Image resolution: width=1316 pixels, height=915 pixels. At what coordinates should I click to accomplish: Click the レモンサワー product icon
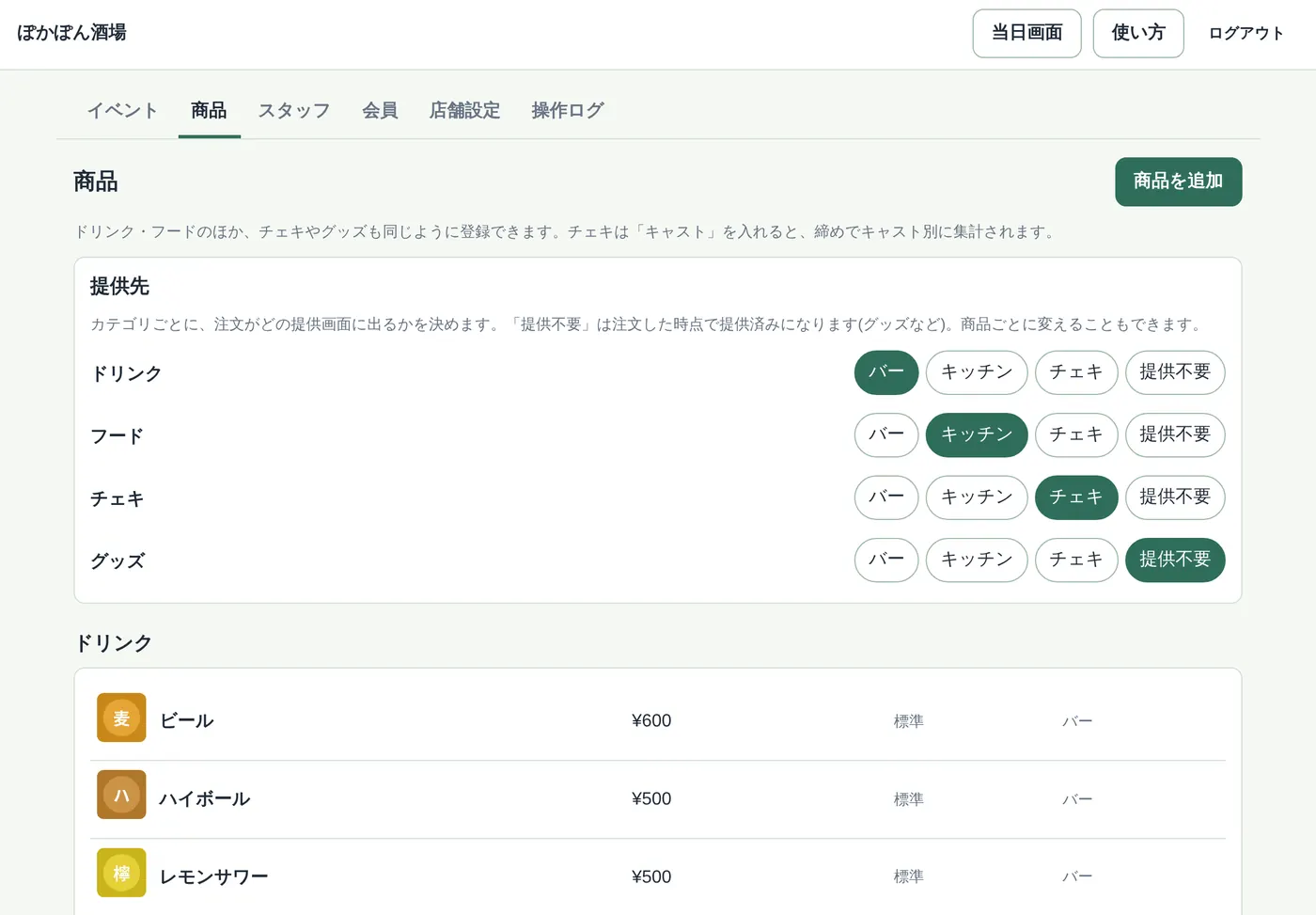[x=121, y=873]
